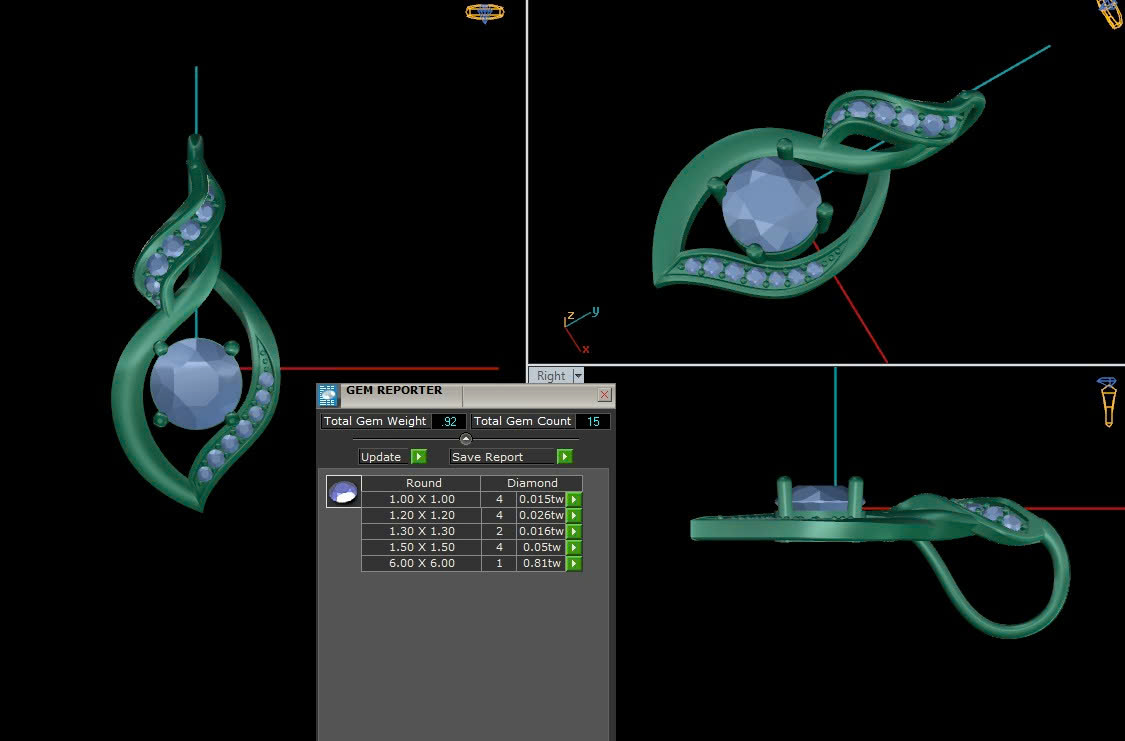This screenshot has height=741, width=1125.
Task: Click the Total Gem Weight value field
Action: (x=449, y=422)
